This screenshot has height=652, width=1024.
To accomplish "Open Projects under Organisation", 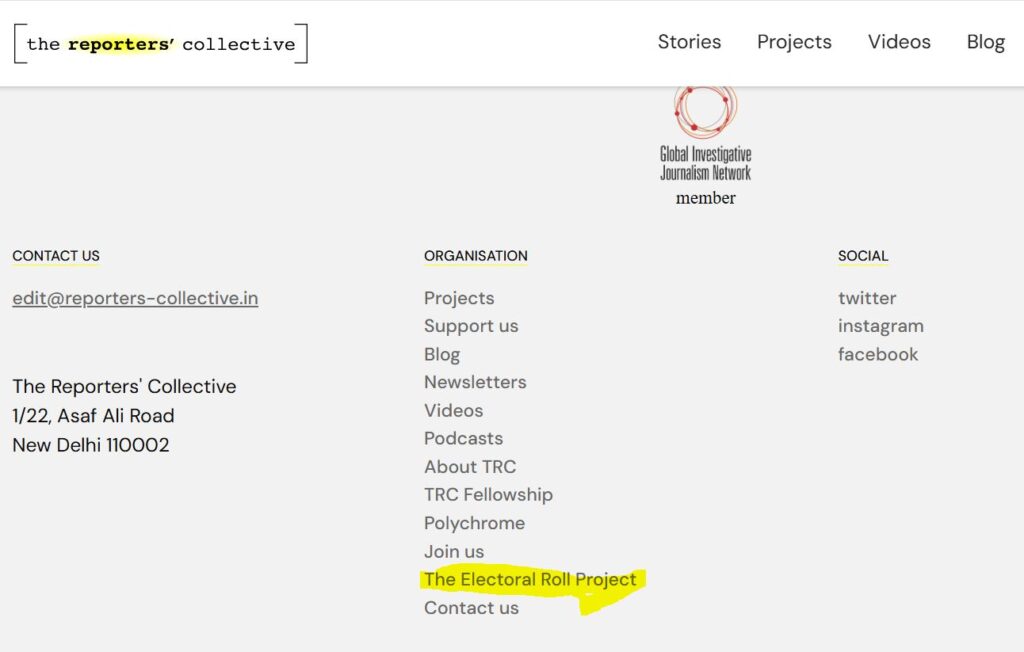I will [x=459, y=298].
